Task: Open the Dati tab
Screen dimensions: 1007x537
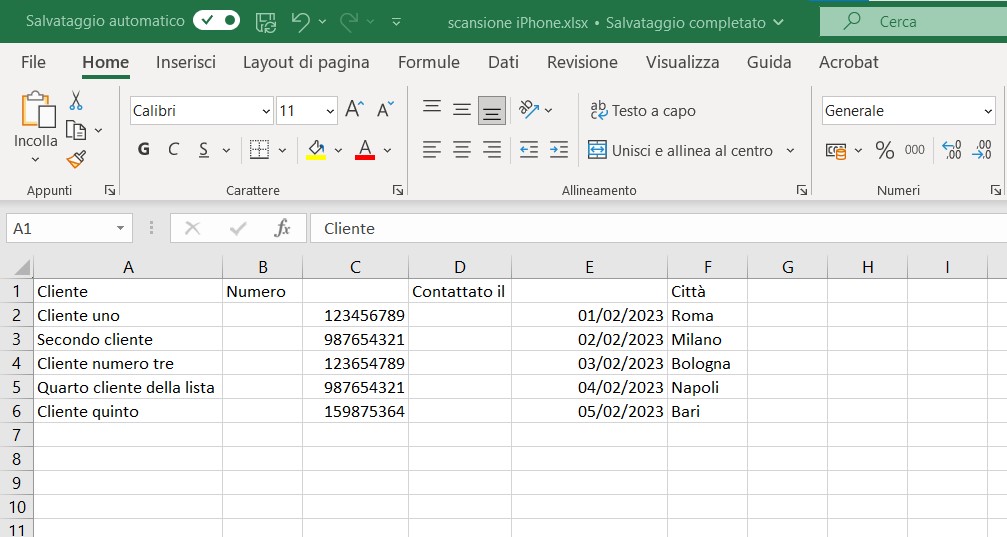Action: (x=503, y=62)
